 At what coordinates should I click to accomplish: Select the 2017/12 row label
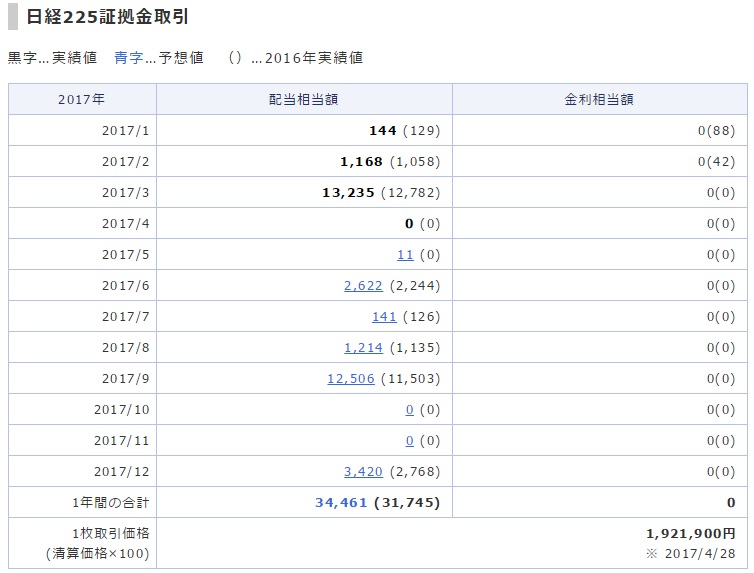122,472
